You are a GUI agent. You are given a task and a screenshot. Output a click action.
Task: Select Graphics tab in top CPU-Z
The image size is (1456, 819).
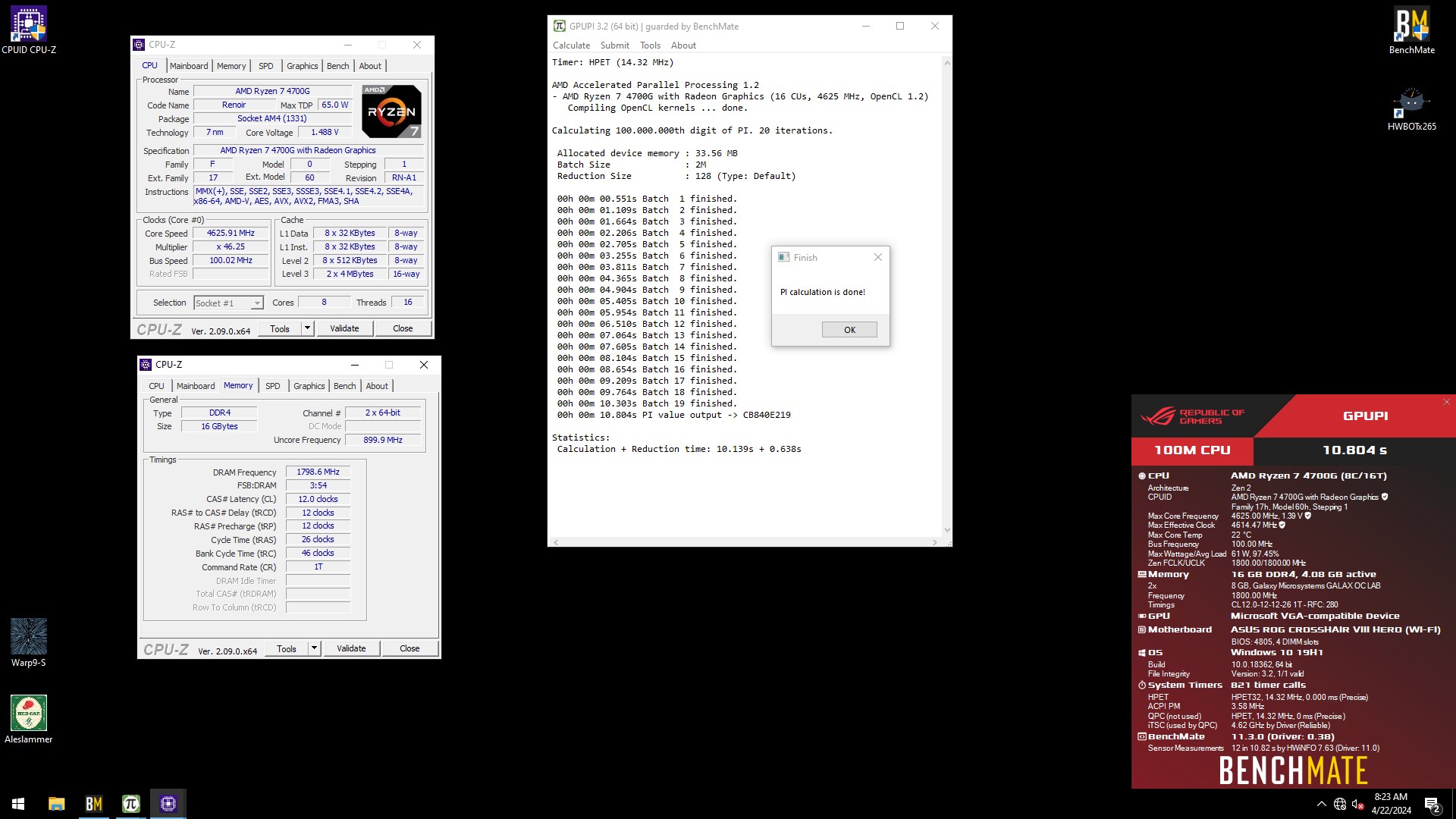coord(302,66)
